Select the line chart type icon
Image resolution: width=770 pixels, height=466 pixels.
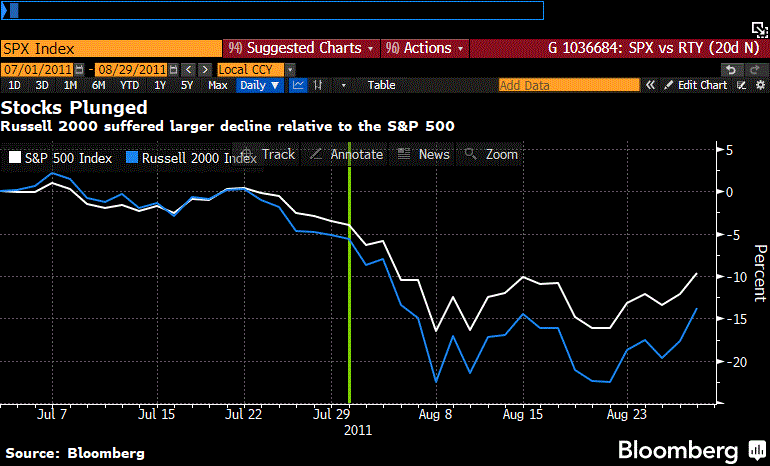pos(298,85)
